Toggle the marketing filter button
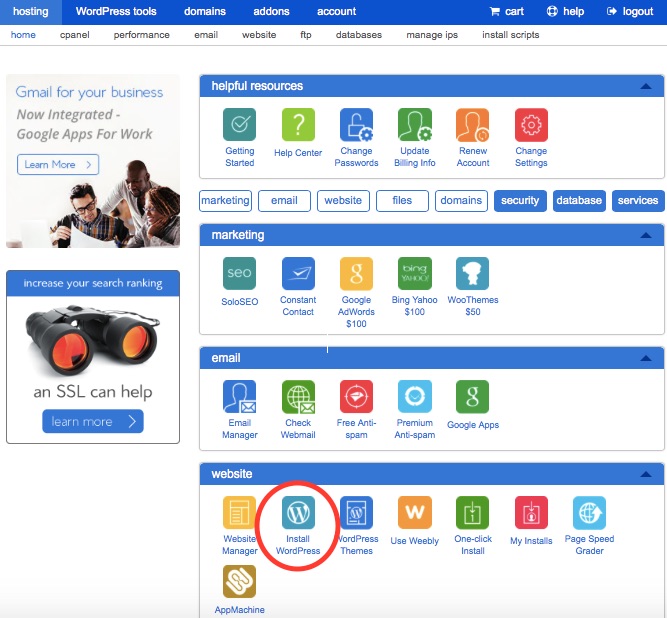Image resolution: width=667 pixels, height=618 pixels. tap(225, 201)
